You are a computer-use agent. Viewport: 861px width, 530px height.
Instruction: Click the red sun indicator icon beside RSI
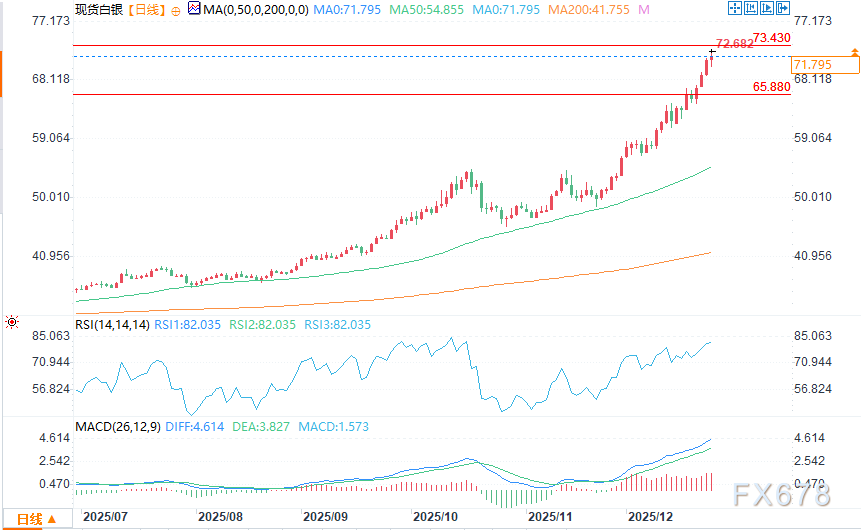pos(12,322)
